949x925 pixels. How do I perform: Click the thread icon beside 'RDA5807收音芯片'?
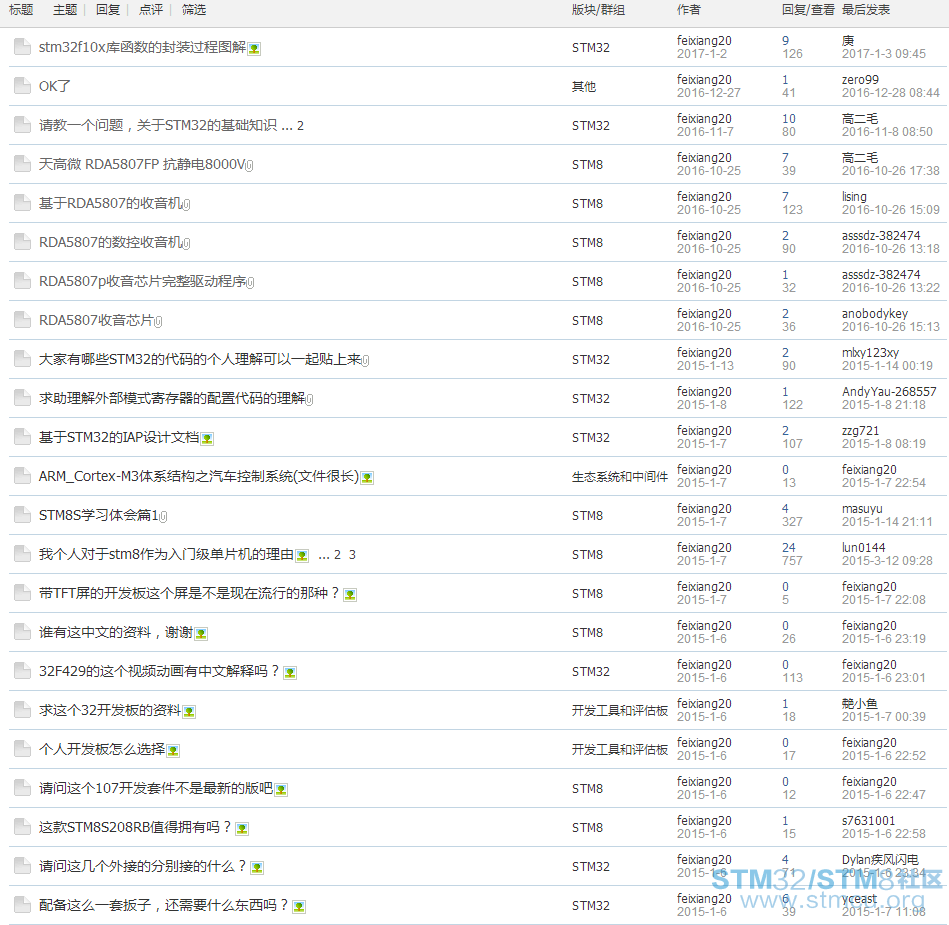coord(22,320)
